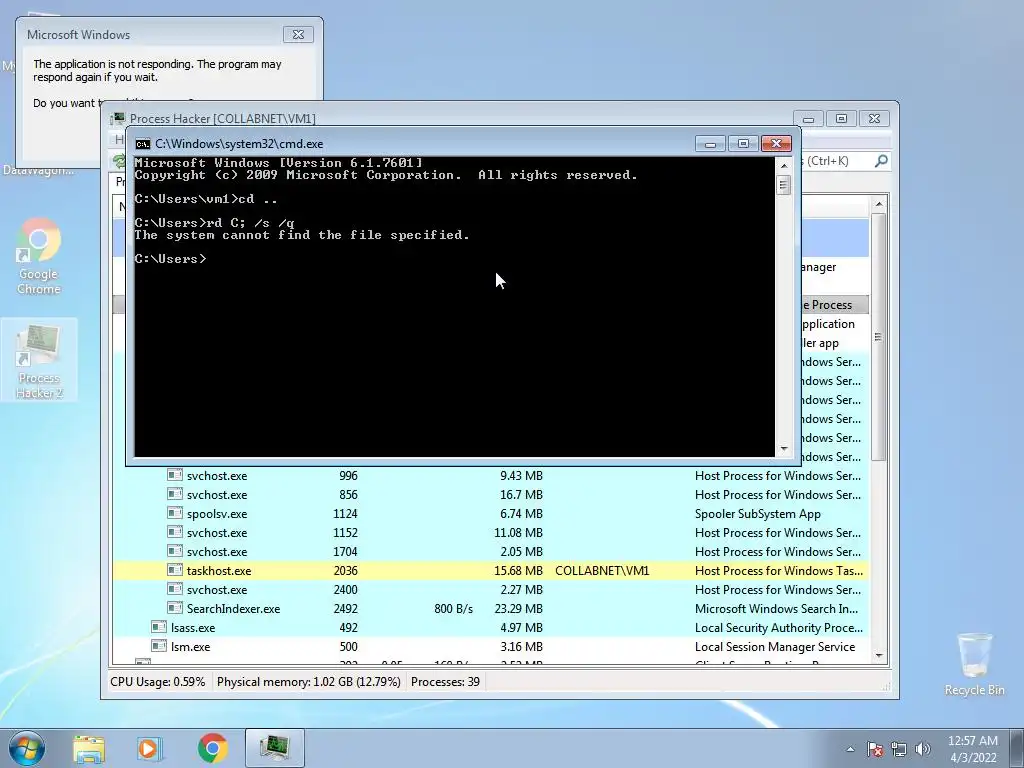The image size is (1024, 768).
Task: Click the Process Hacker window resize grip
Action: 888,687
